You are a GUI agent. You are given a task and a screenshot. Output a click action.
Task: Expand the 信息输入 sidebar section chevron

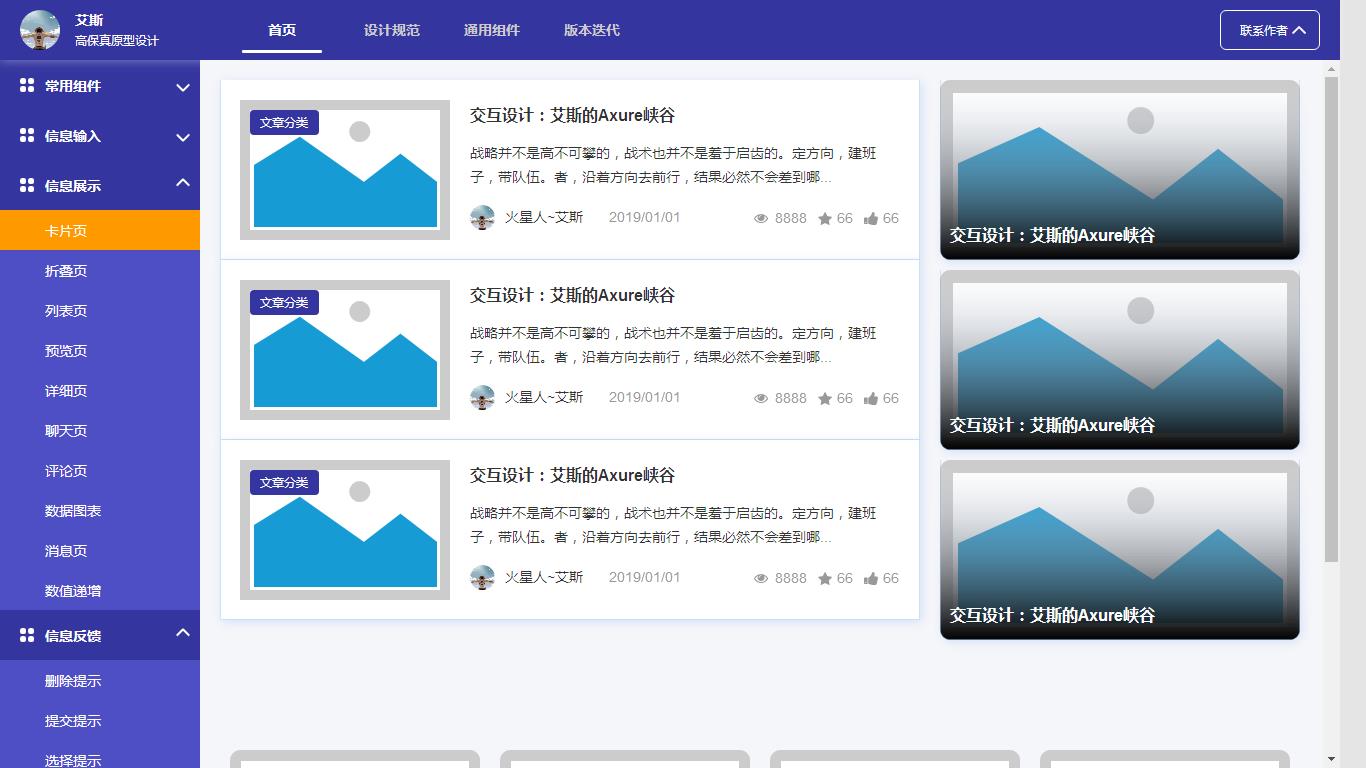[x=183, y=137]
